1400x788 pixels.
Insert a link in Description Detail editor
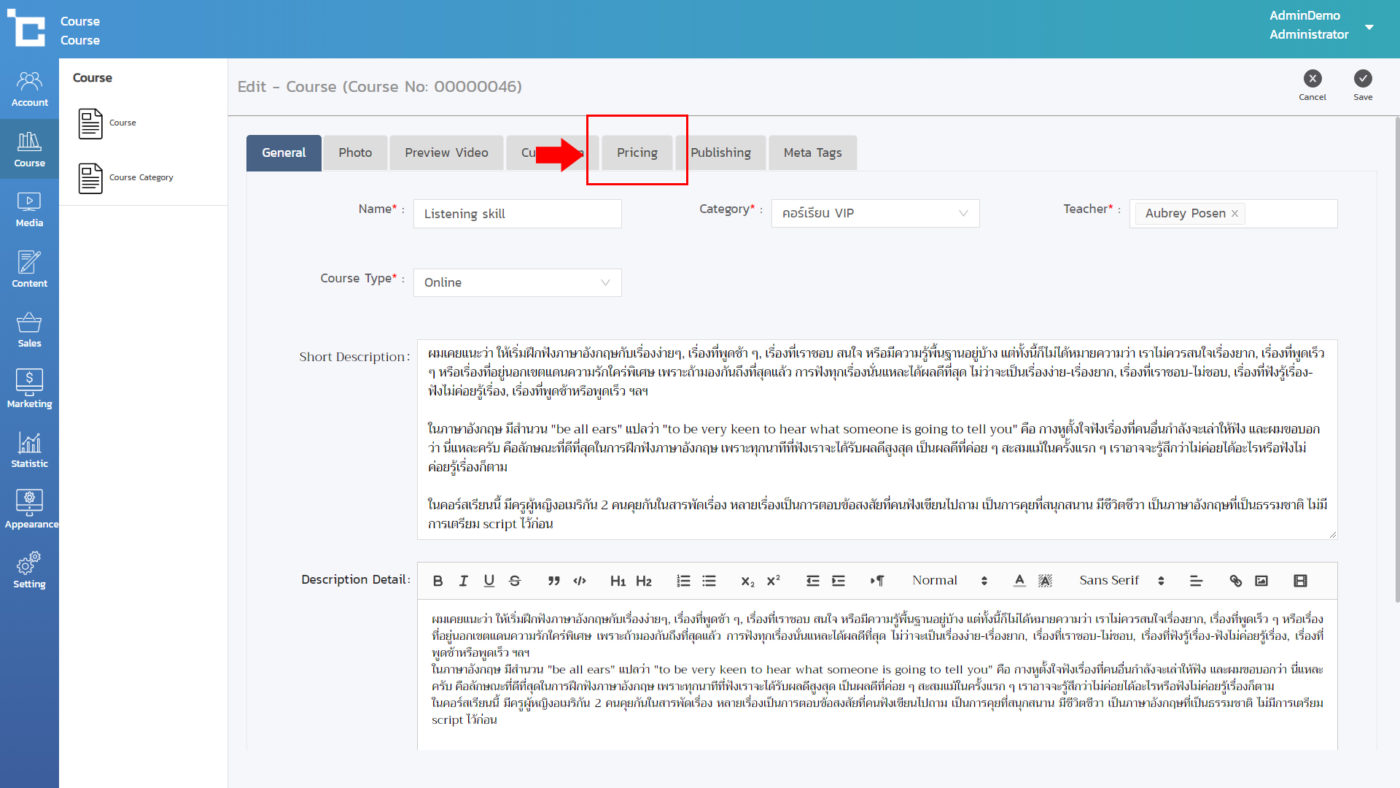click(1235, 581)
